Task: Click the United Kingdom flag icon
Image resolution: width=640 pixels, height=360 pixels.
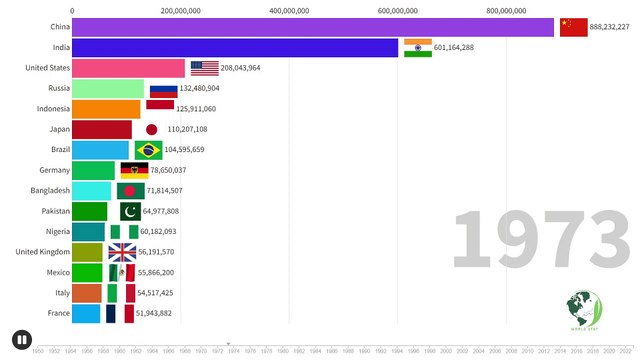Action: tap(122, 252)
